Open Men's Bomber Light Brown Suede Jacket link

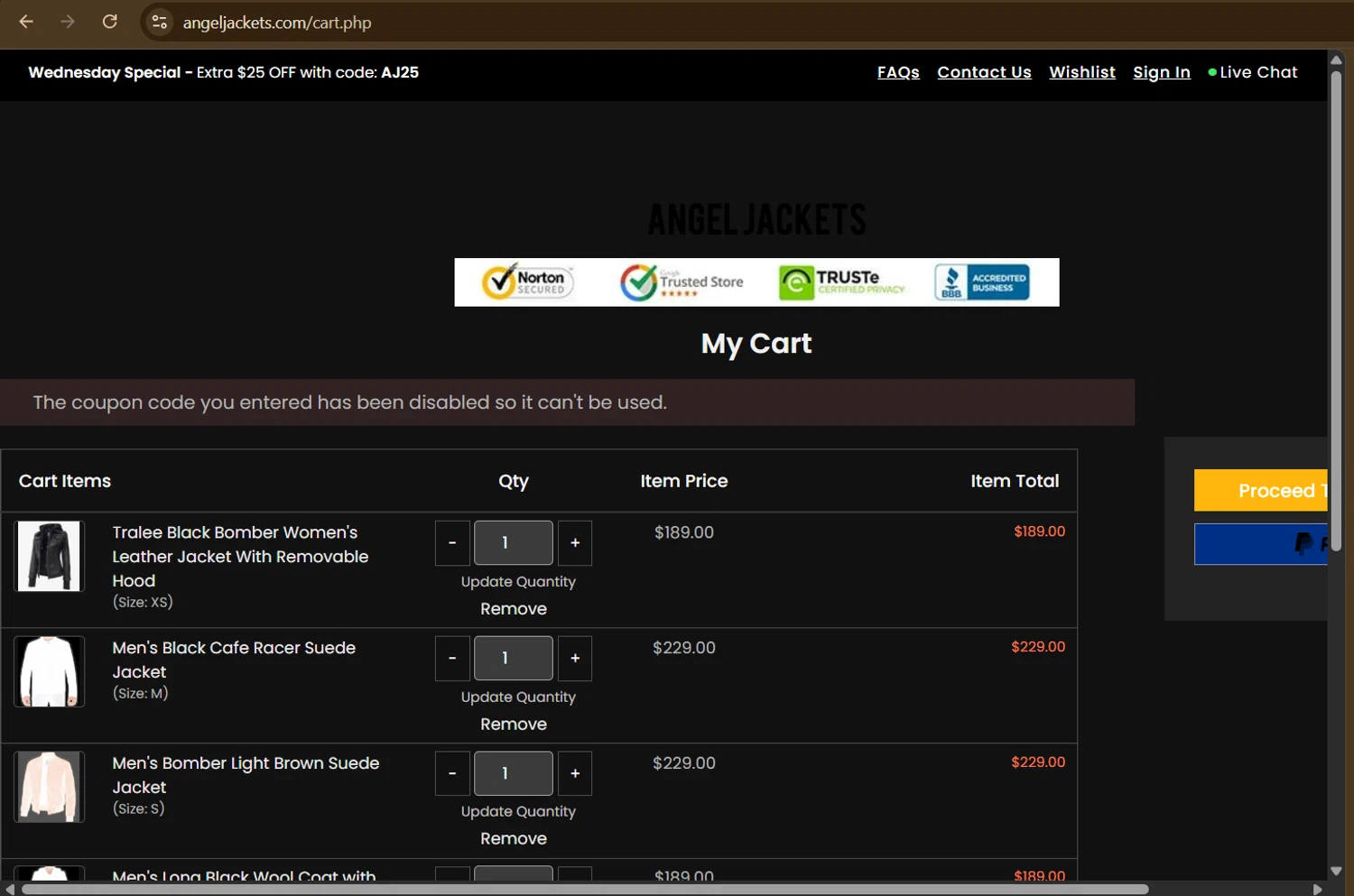[x=246, y=775]
